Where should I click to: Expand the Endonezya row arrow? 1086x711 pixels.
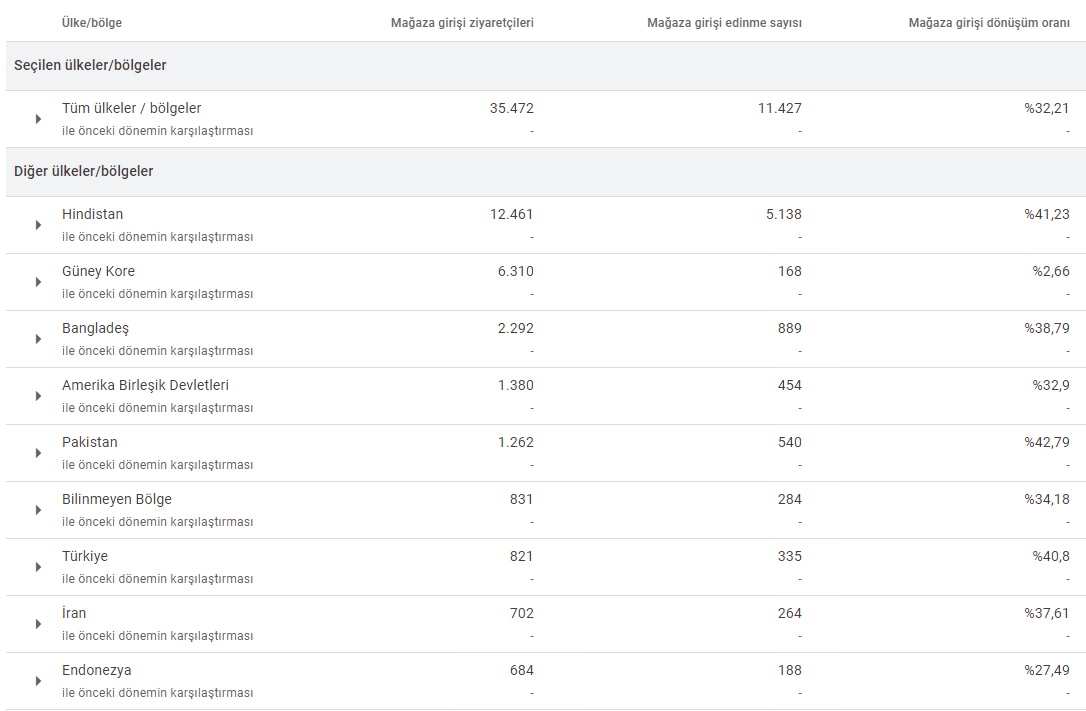[38, 681]
